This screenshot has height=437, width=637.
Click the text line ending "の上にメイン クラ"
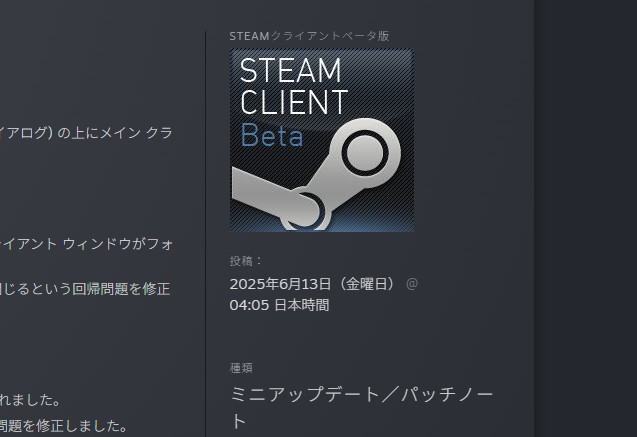pos(86,133)
